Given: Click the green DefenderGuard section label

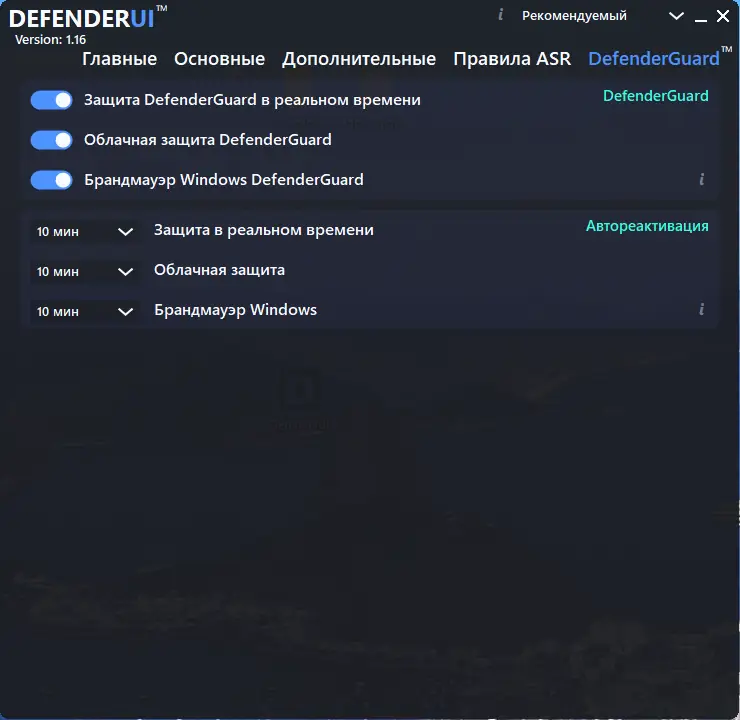Looking at the screenshot, I should [656, 96].
